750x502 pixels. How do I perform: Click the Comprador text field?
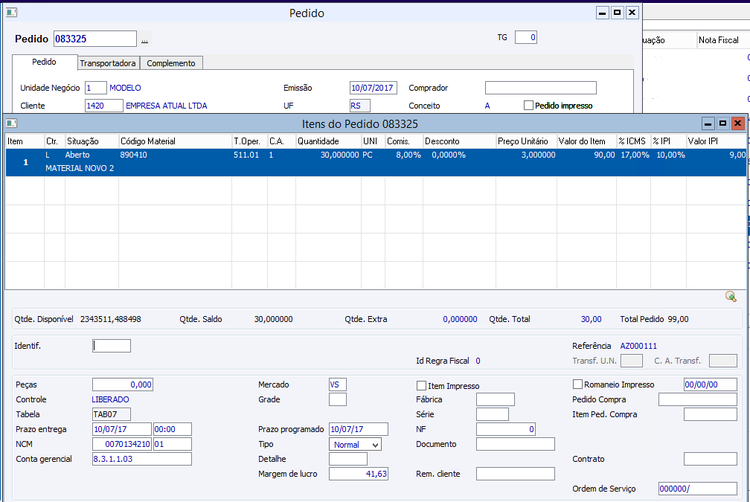[x=540, y=88]
